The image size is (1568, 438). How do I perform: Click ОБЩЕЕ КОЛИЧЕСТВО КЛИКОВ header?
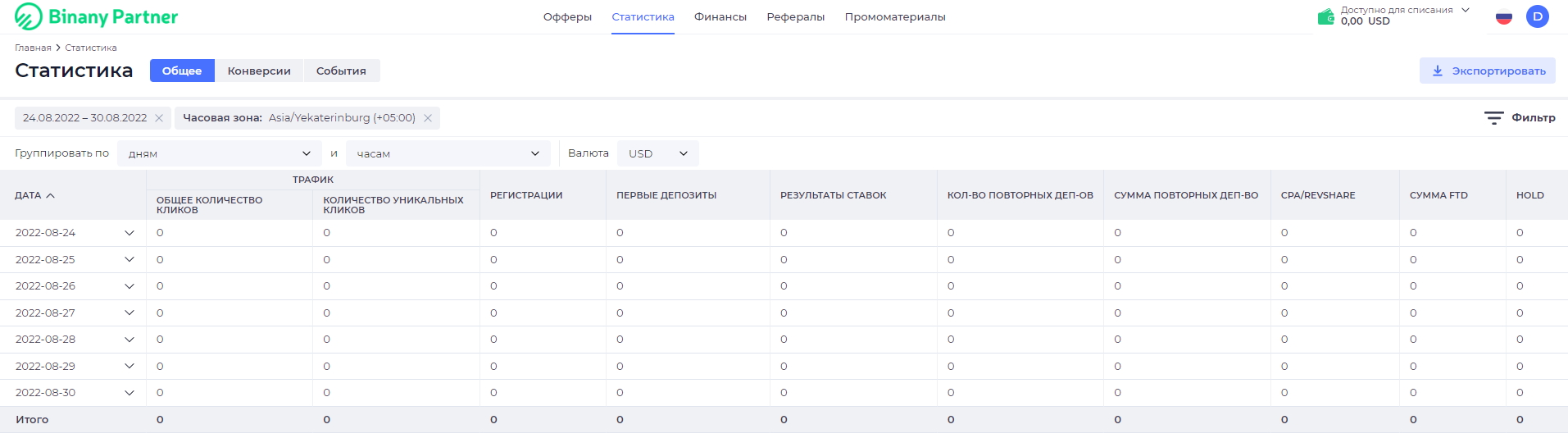tap(210, 205)
